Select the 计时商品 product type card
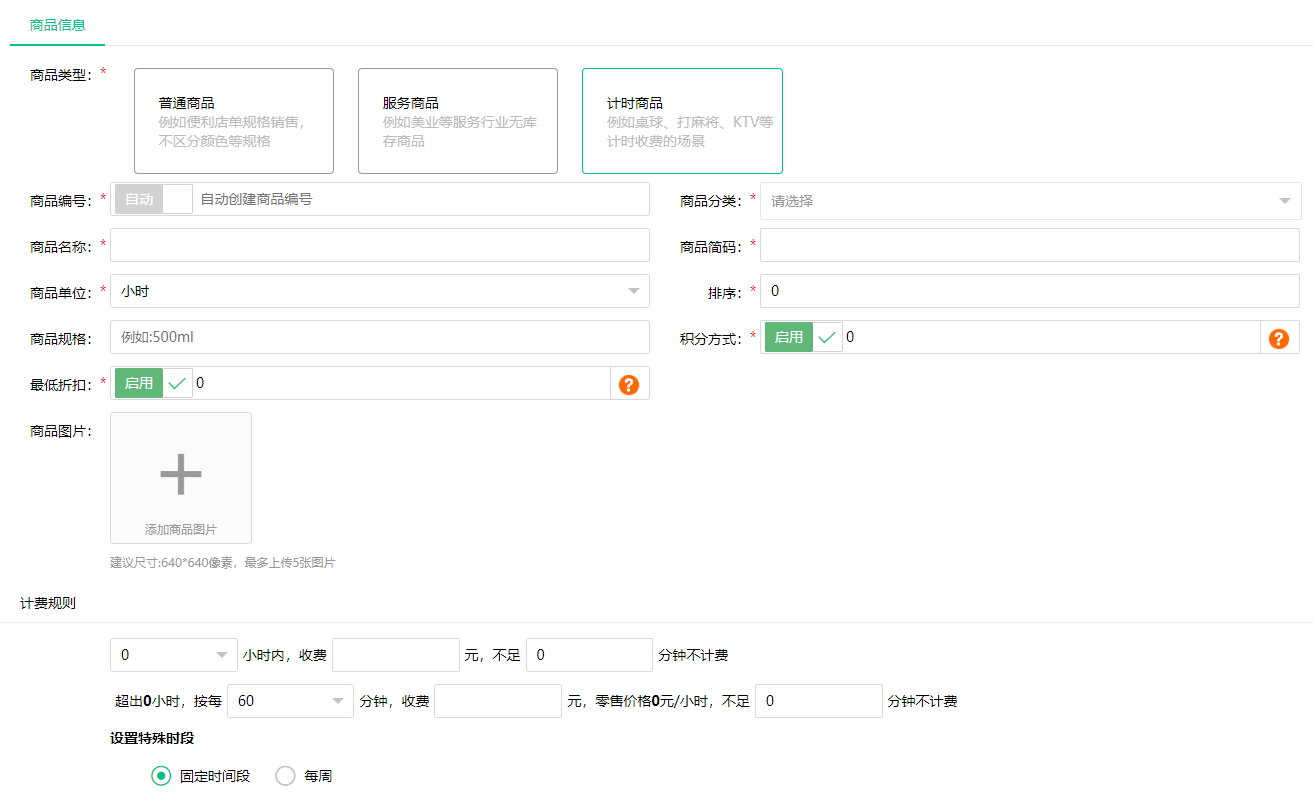The image size is (1313, 793). pos(682,120)
